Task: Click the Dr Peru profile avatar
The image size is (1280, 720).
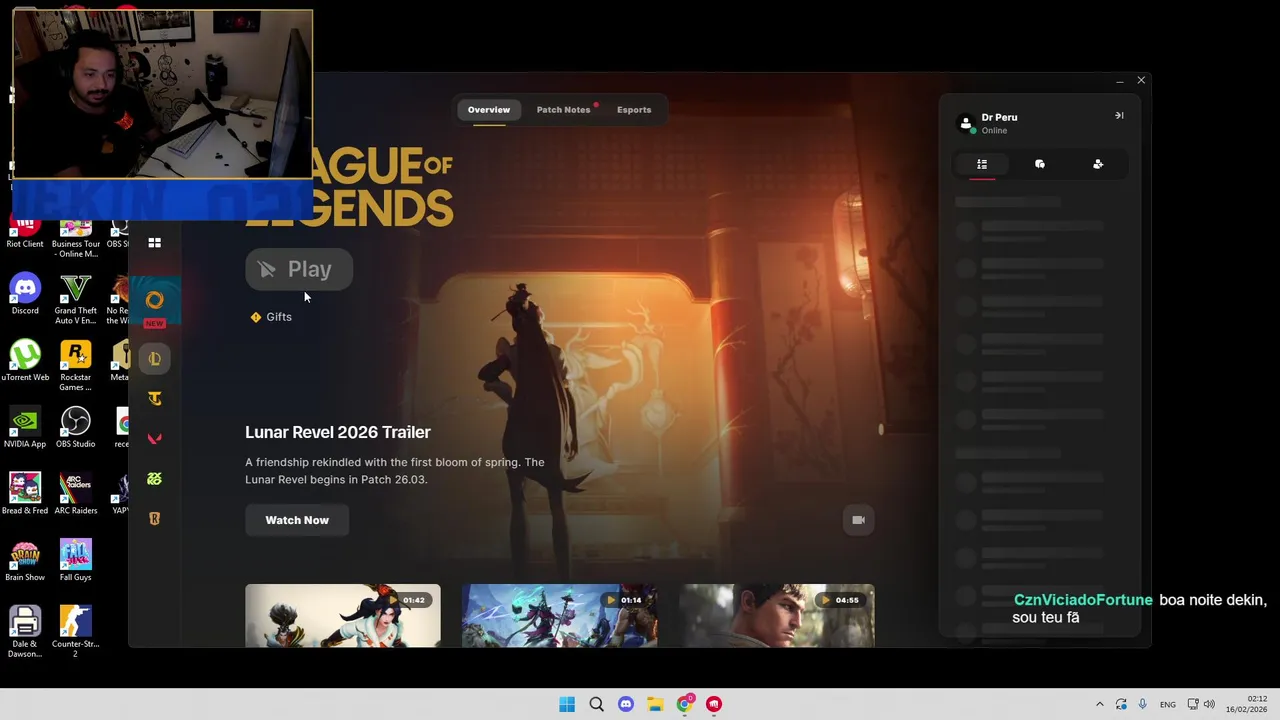Action: 966,123
